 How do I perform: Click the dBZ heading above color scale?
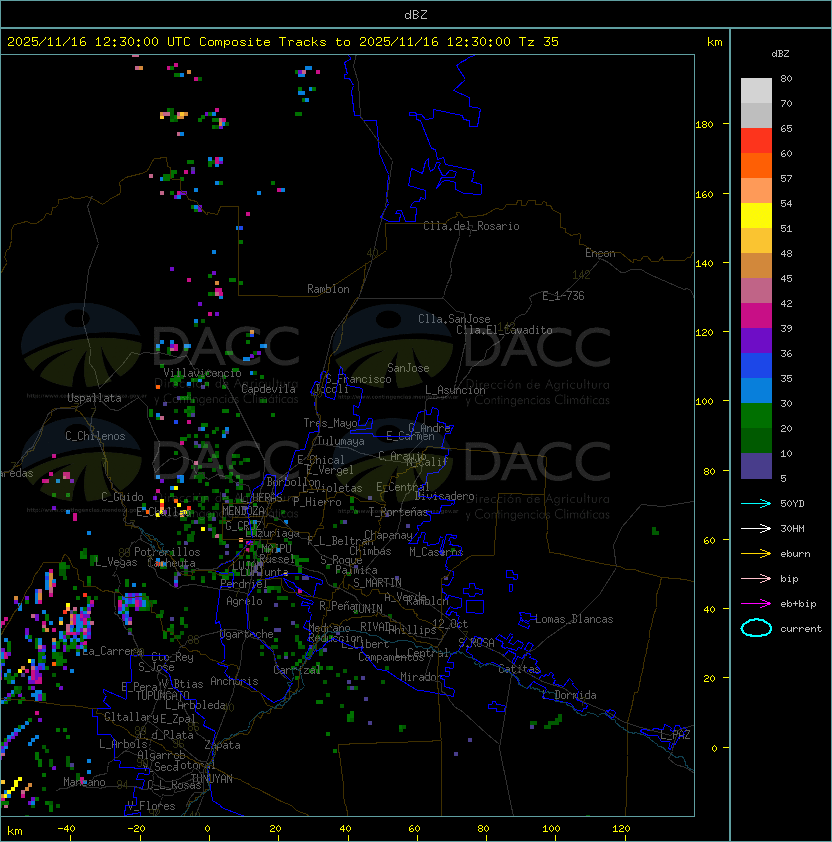coord(780,54)
